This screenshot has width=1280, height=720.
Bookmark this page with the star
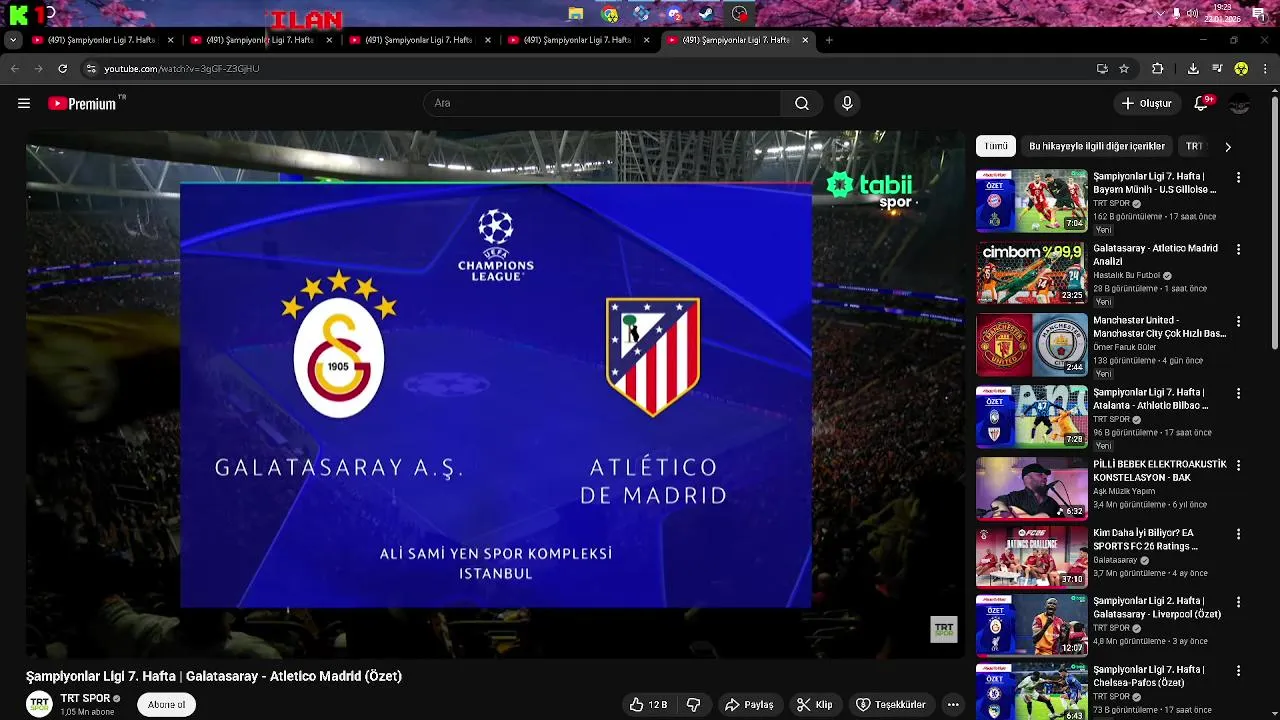[1124, 69]
